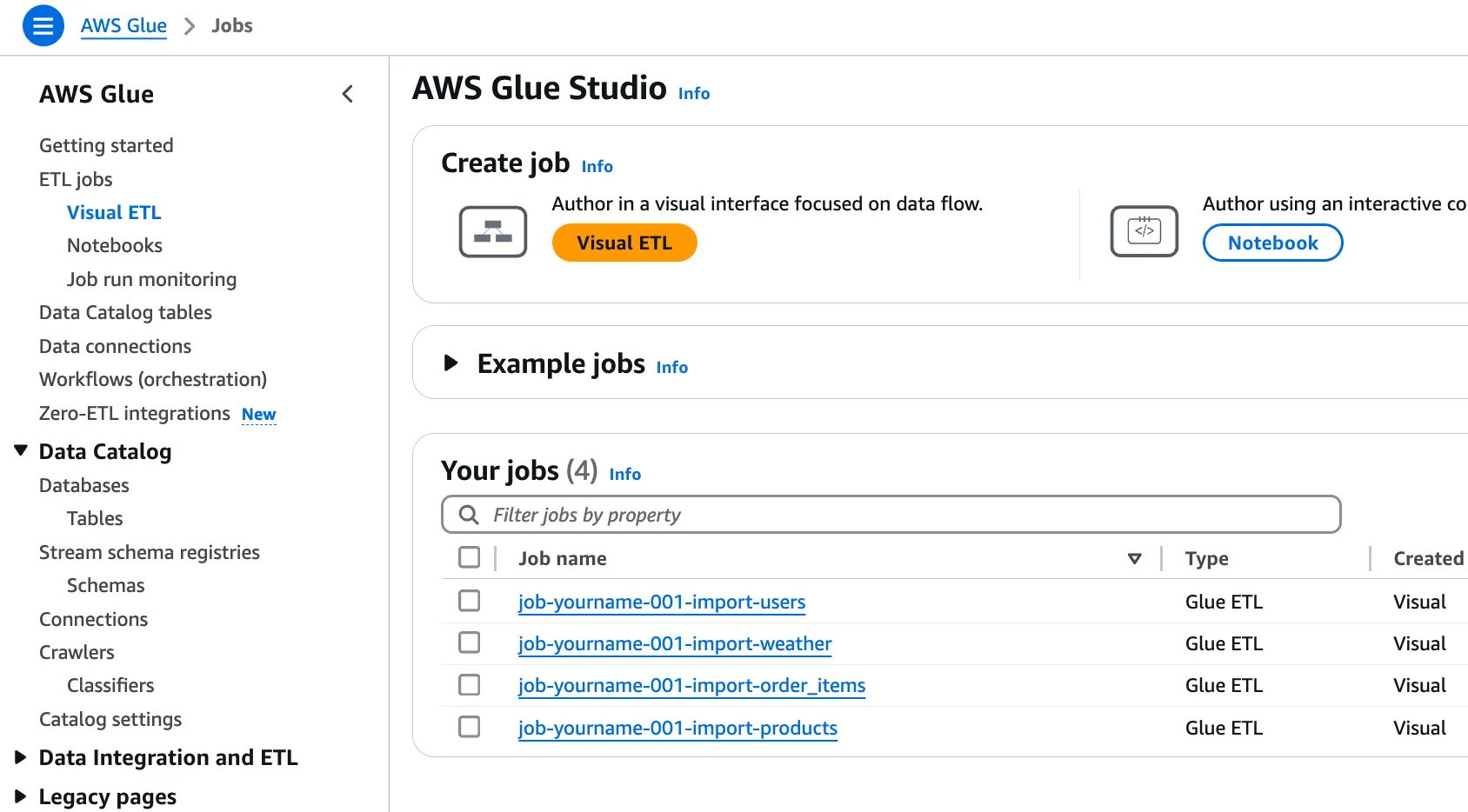1468x812 pixels.
Task: Collapse the Data Catalog section
Action: pos(21,450)
